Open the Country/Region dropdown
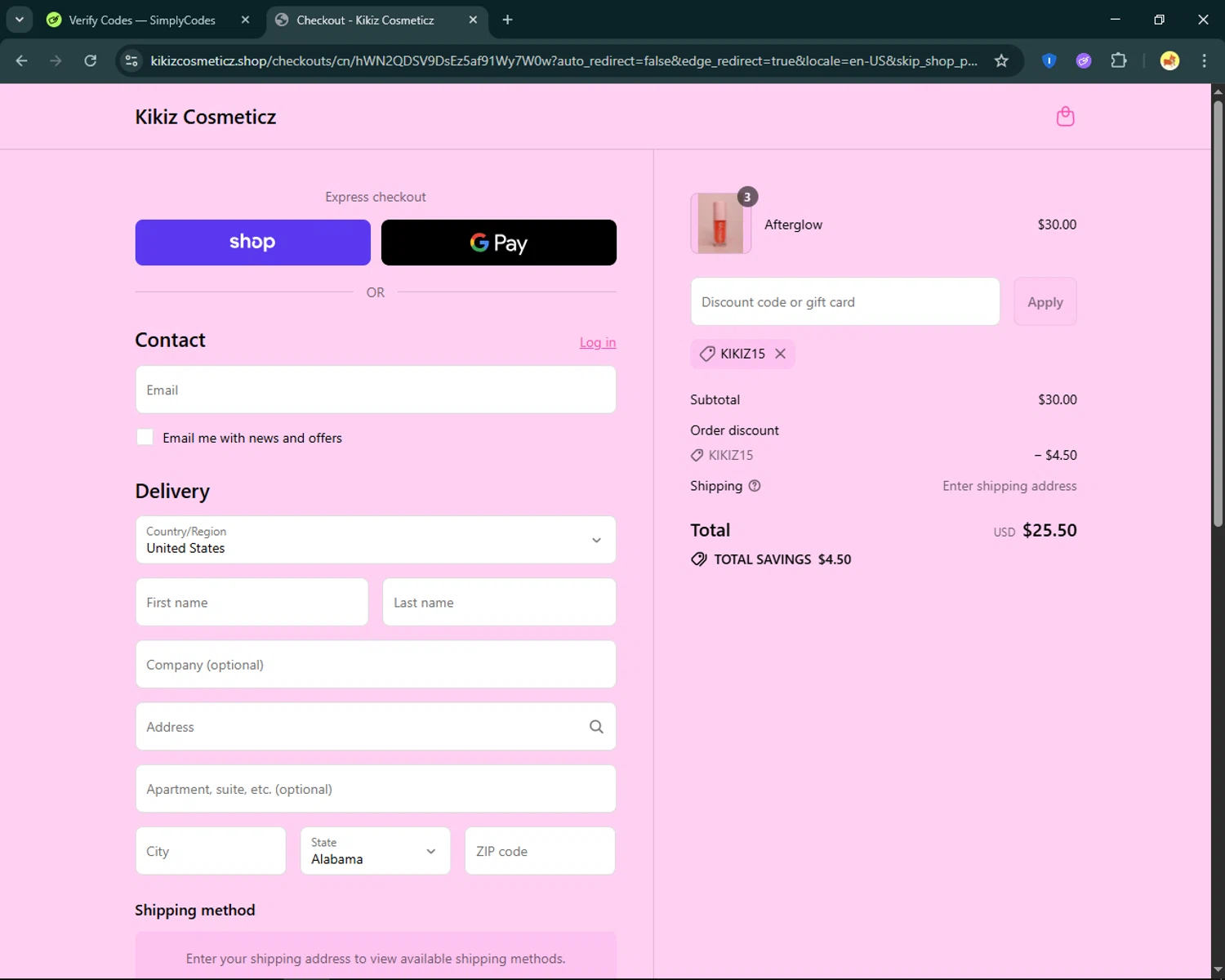Screen dimensions: 1225x980 (x=376, y=540)
